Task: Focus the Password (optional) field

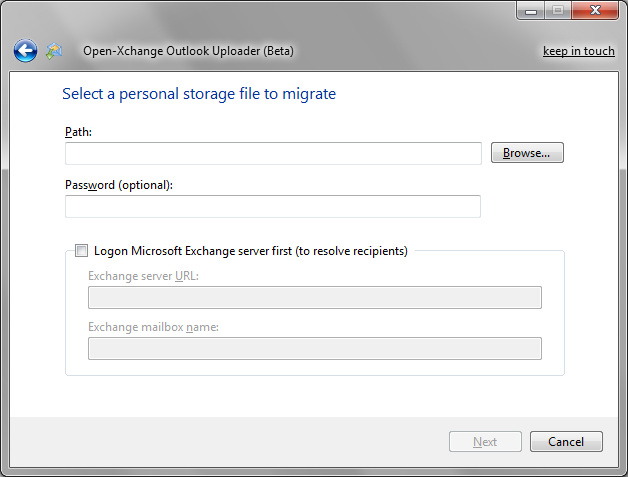Action: (x=273, y=207)
